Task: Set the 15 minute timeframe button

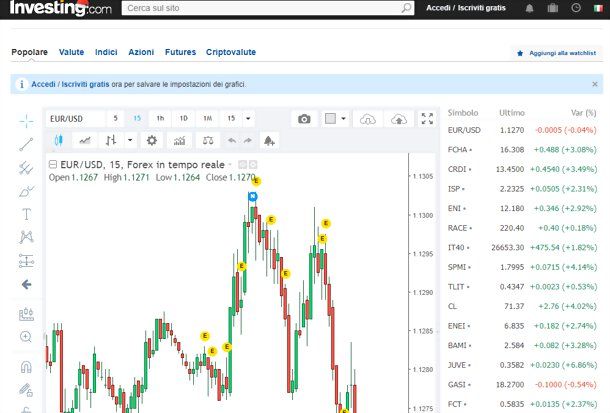Action: click(137, 118)
